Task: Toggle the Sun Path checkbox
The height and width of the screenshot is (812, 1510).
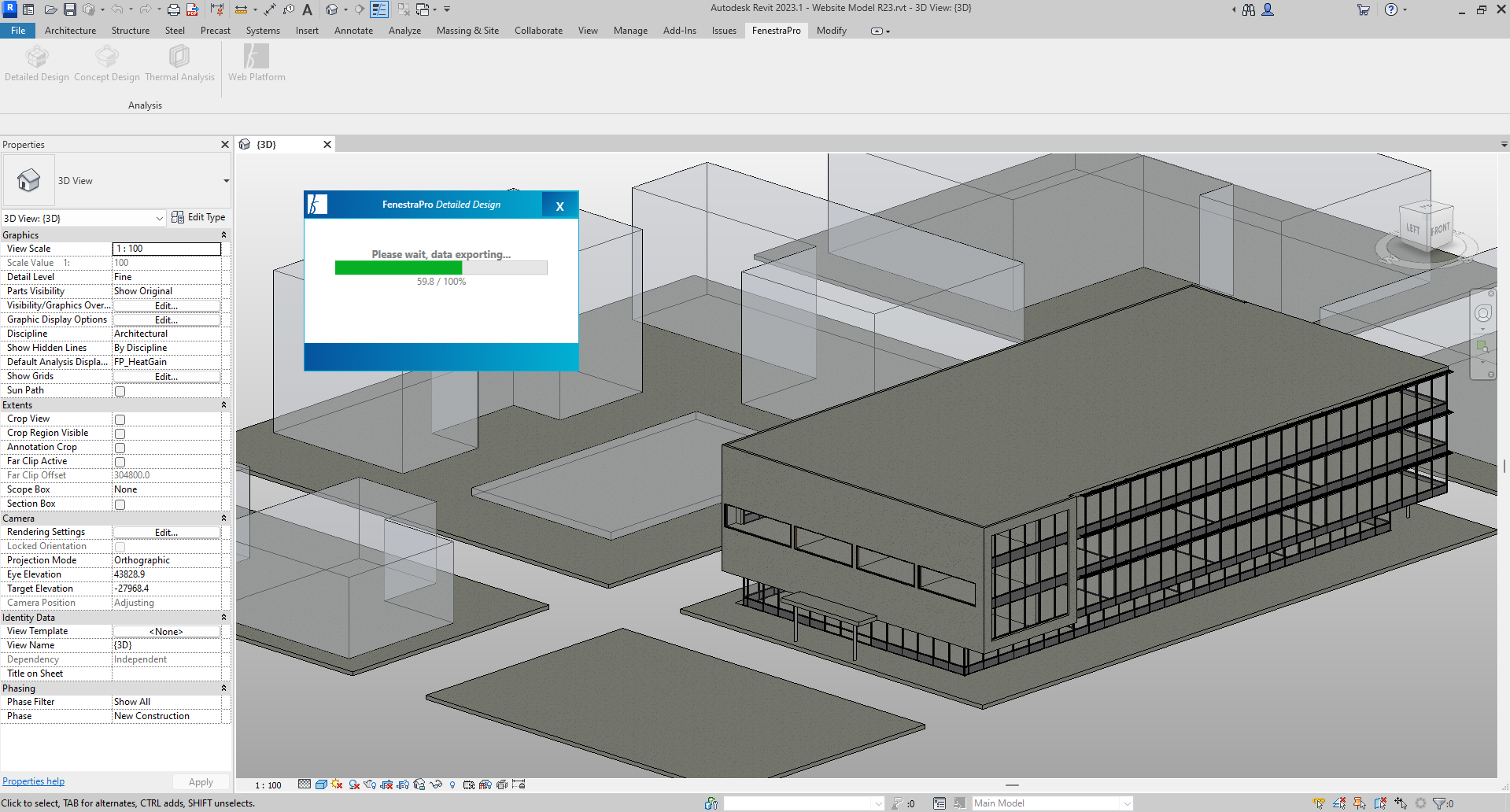Action: pyautogui.click(x=120, y=391)
